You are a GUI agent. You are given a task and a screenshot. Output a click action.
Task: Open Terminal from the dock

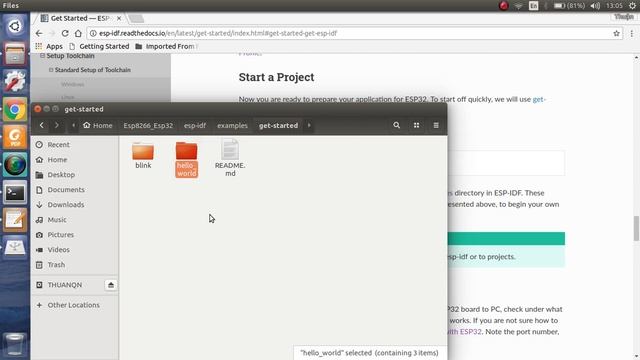coord(15,192)
